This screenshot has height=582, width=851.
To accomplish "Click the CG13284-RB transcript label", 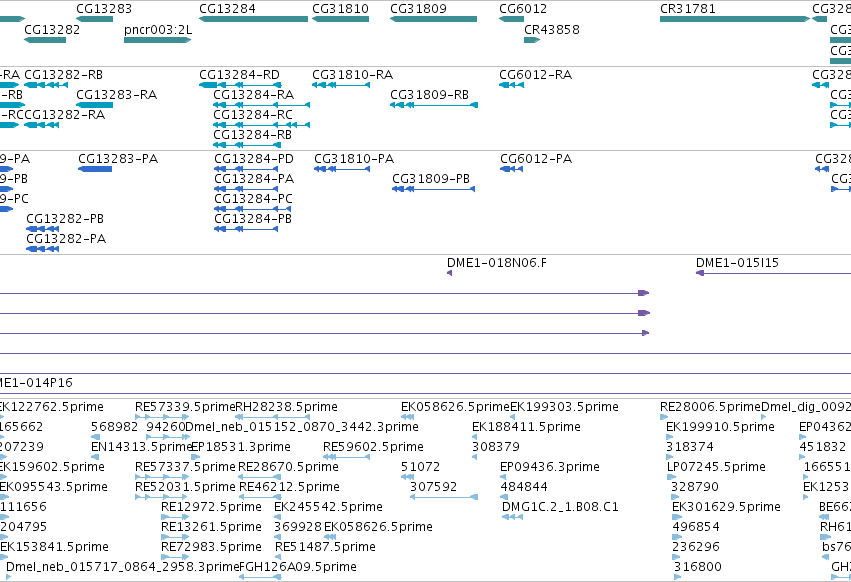I will [x=252, y=135].
